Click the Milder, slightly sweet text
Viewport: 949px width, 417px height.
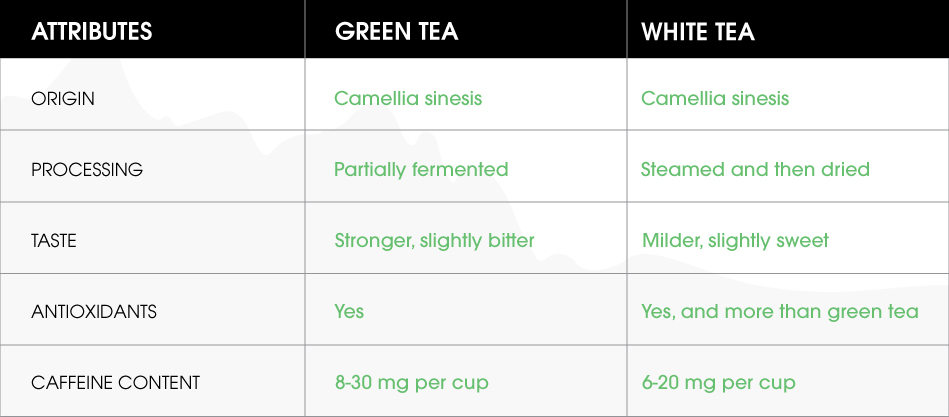click(x=735, y=240)
